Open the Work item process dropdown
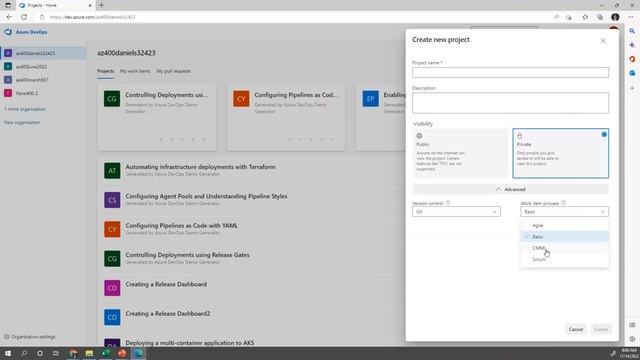 coord(564,212)
